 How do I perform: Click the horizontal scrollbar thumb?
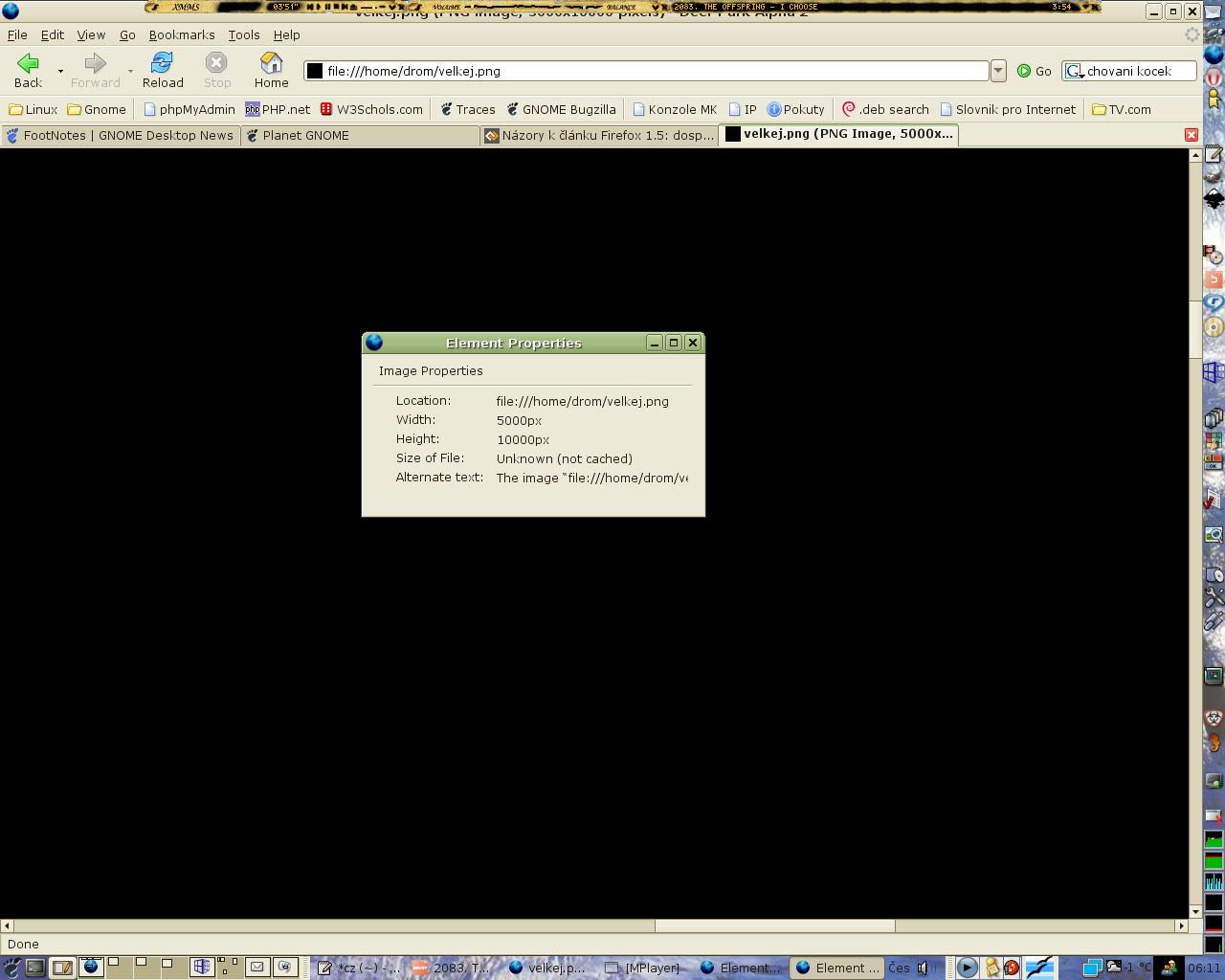774,925
